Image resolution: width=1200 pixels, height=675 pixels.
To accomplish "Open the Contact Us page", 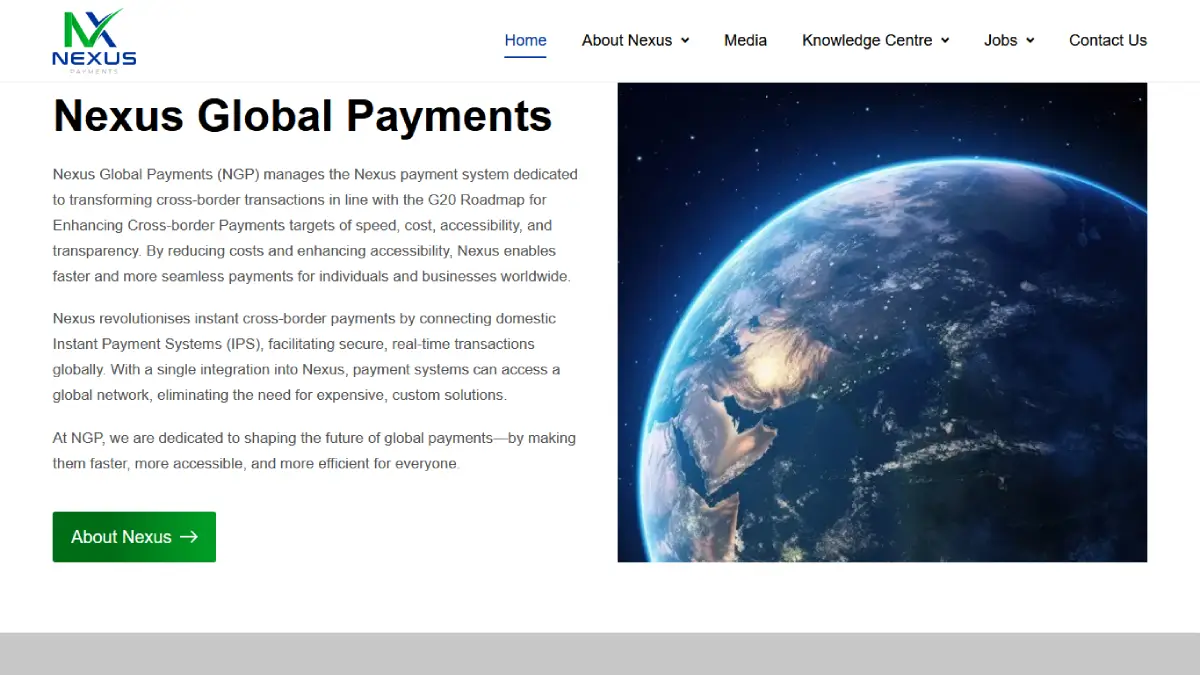I will pyautogui.click(x=1108, y=40).
